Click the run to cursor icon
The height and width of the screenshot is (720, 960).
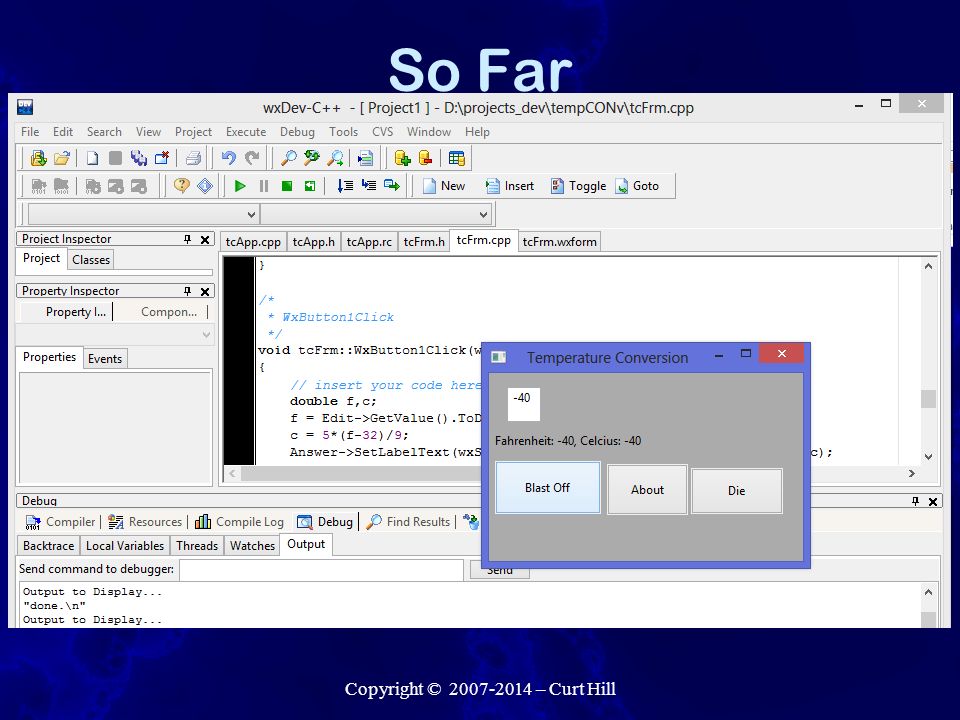(392, 186)
